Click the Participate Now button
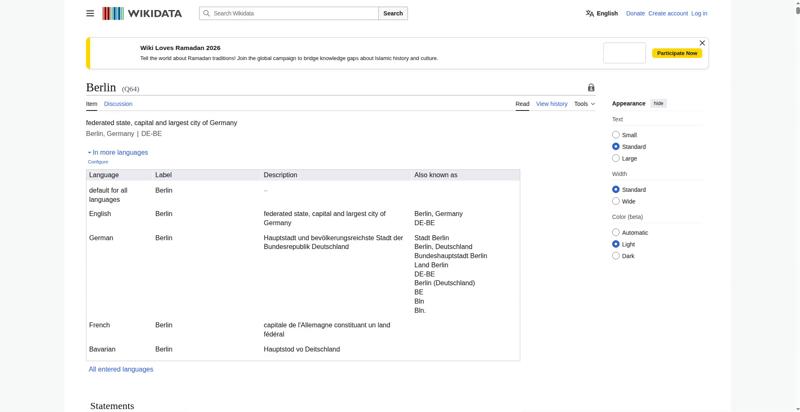Image resolution: width=800 pixels, height=412 pixels. click(677, 53)
